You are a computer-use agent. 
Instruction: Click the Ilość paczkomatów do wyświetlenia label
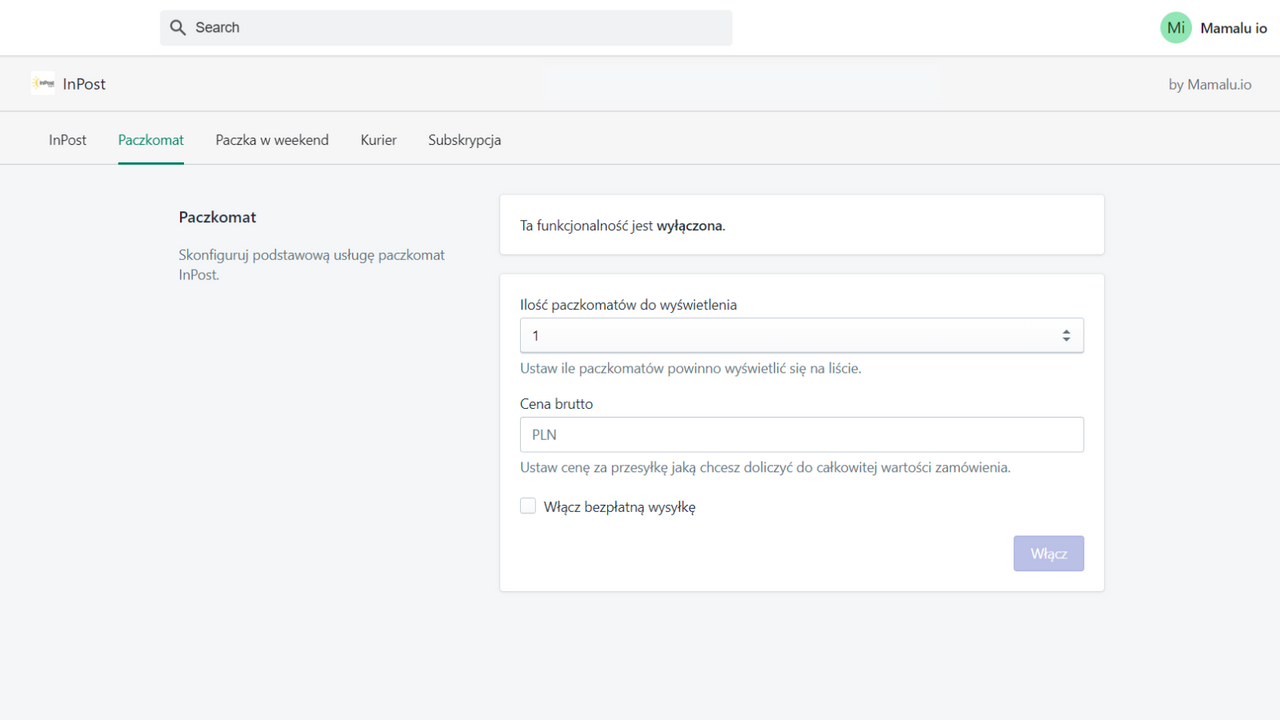[x=628, y=304]
